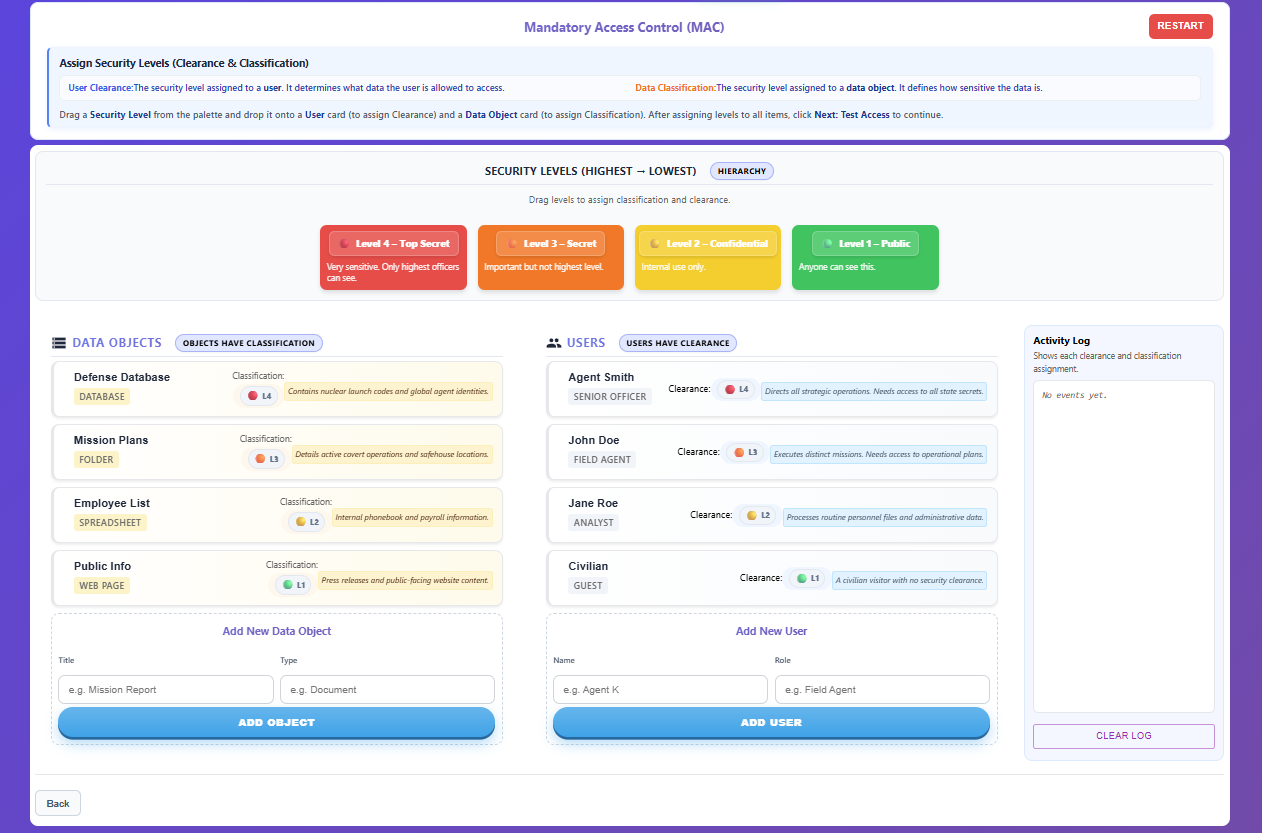Toggle the HIERARCHY pill in the security levels header
The image size is (1262, 833).
(x=741, y=171)
